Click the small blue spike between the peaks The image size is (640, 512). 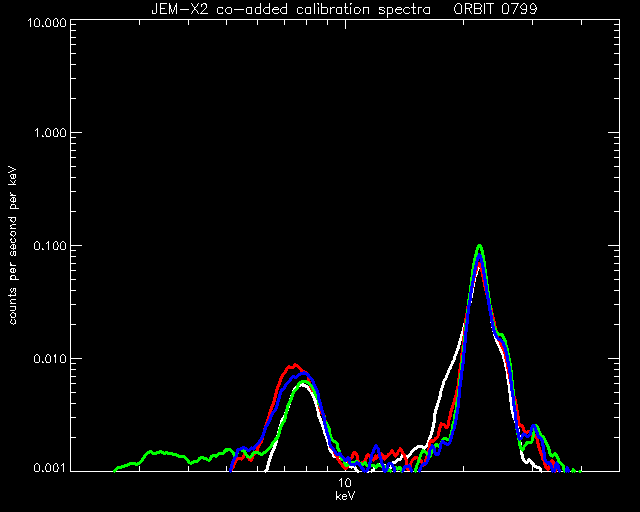point(376,446)
